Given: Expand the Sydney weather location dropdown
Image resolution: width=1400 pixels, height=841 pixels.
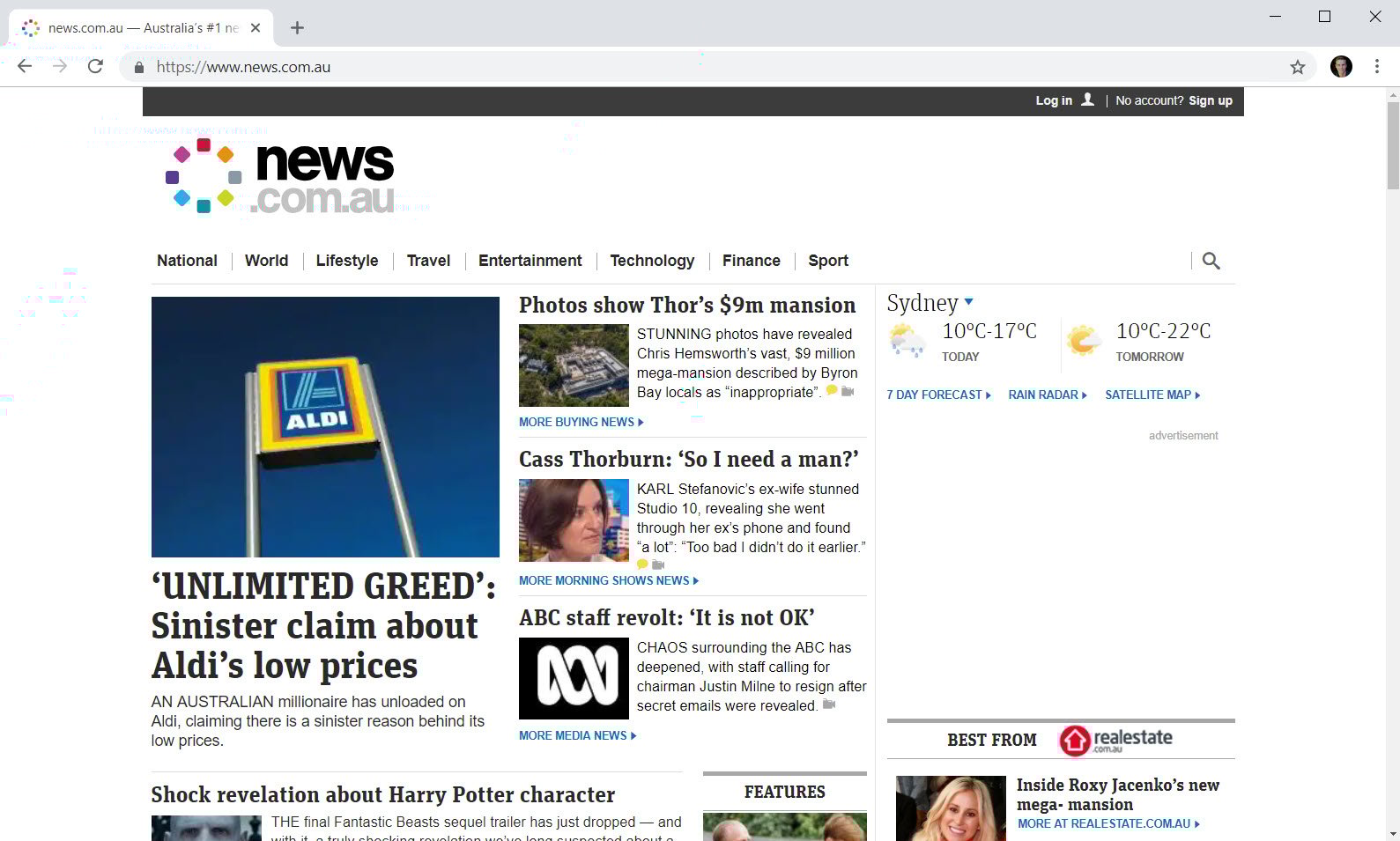Looking at the screenshot, I should [x=969, y=302].
